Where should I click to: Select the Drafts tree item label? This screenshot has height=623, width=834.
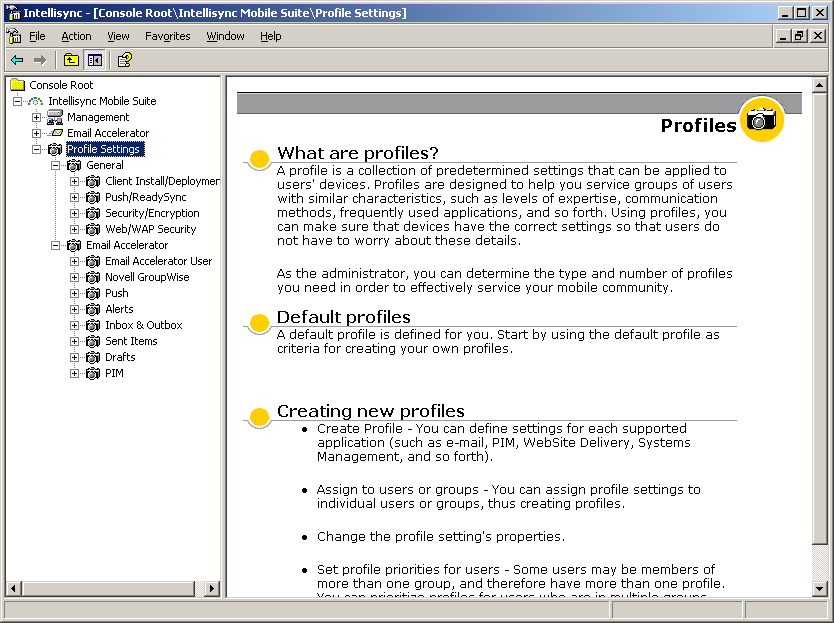pyautogui.click(x=120, y=357)
